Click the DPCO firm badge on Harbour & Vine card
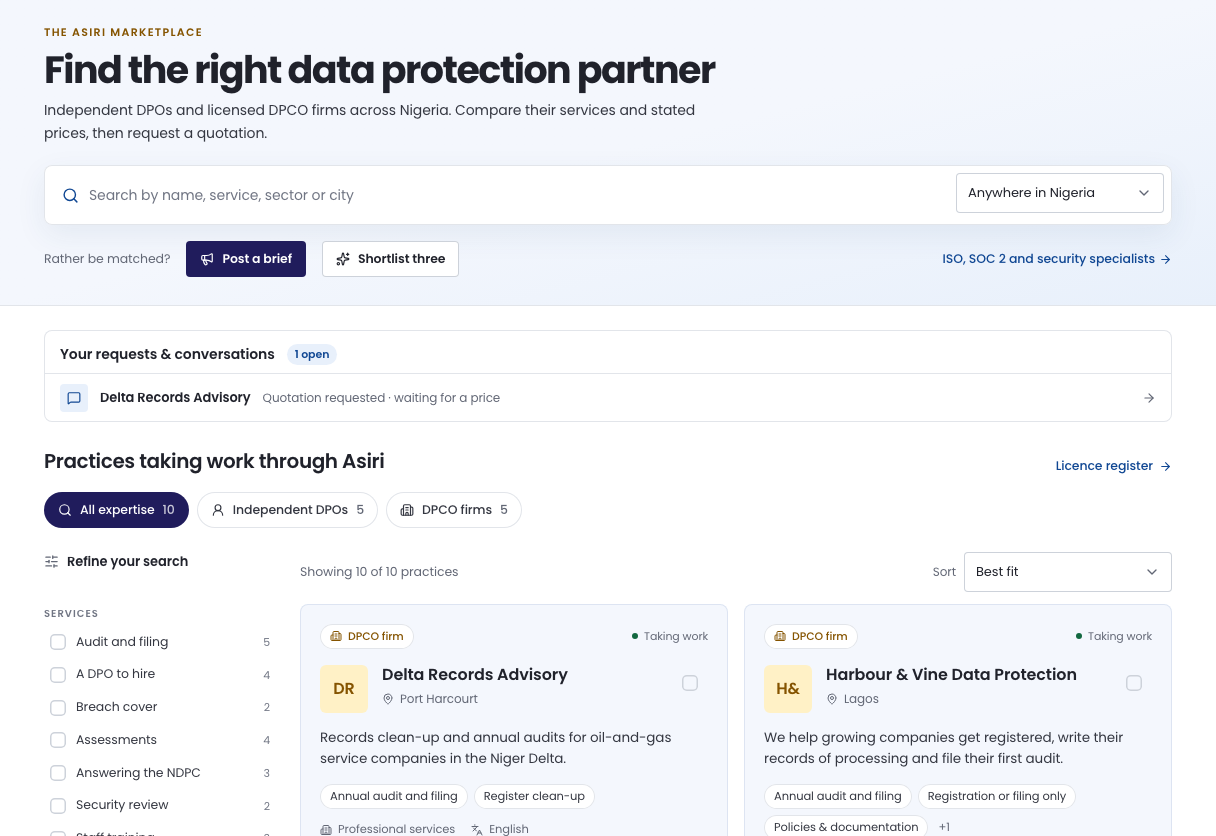This screenshot has width=1216, height=836. coord(811,636)
